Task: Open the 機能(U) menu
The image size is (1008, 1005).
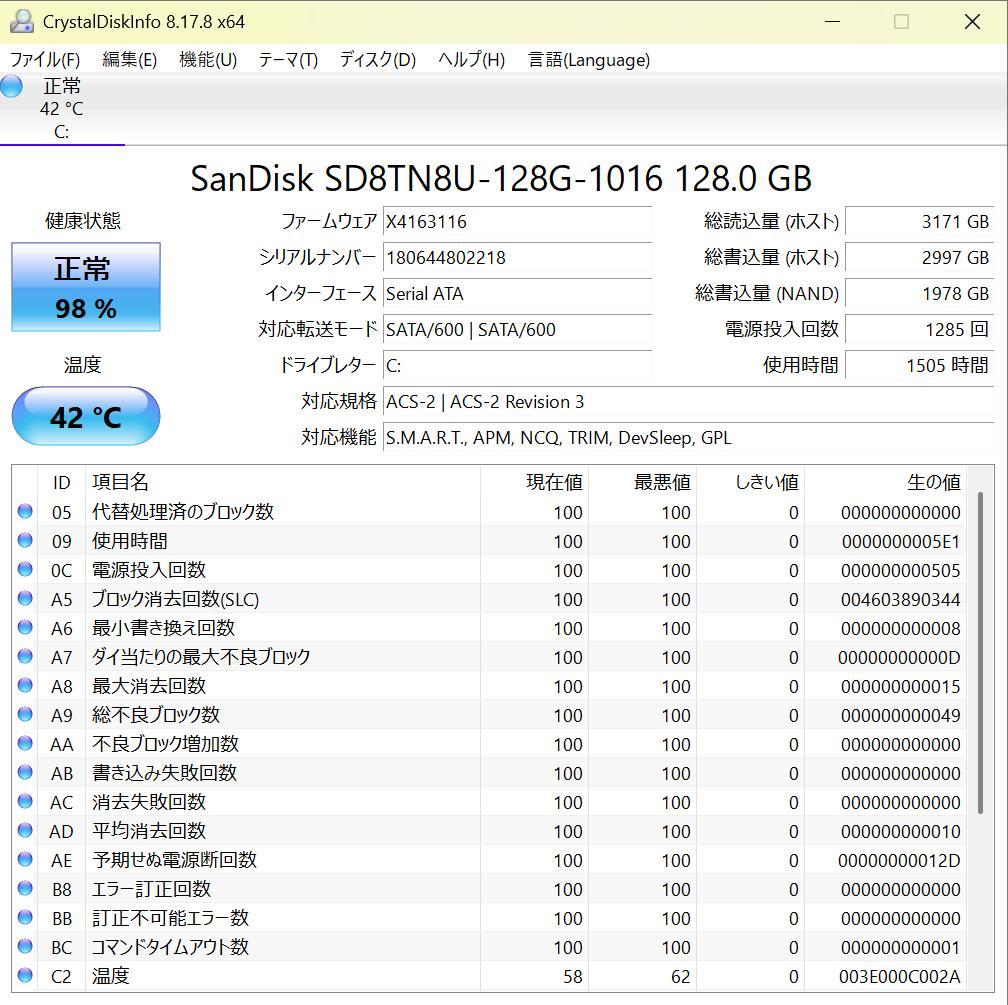Action: coord(208,60)
